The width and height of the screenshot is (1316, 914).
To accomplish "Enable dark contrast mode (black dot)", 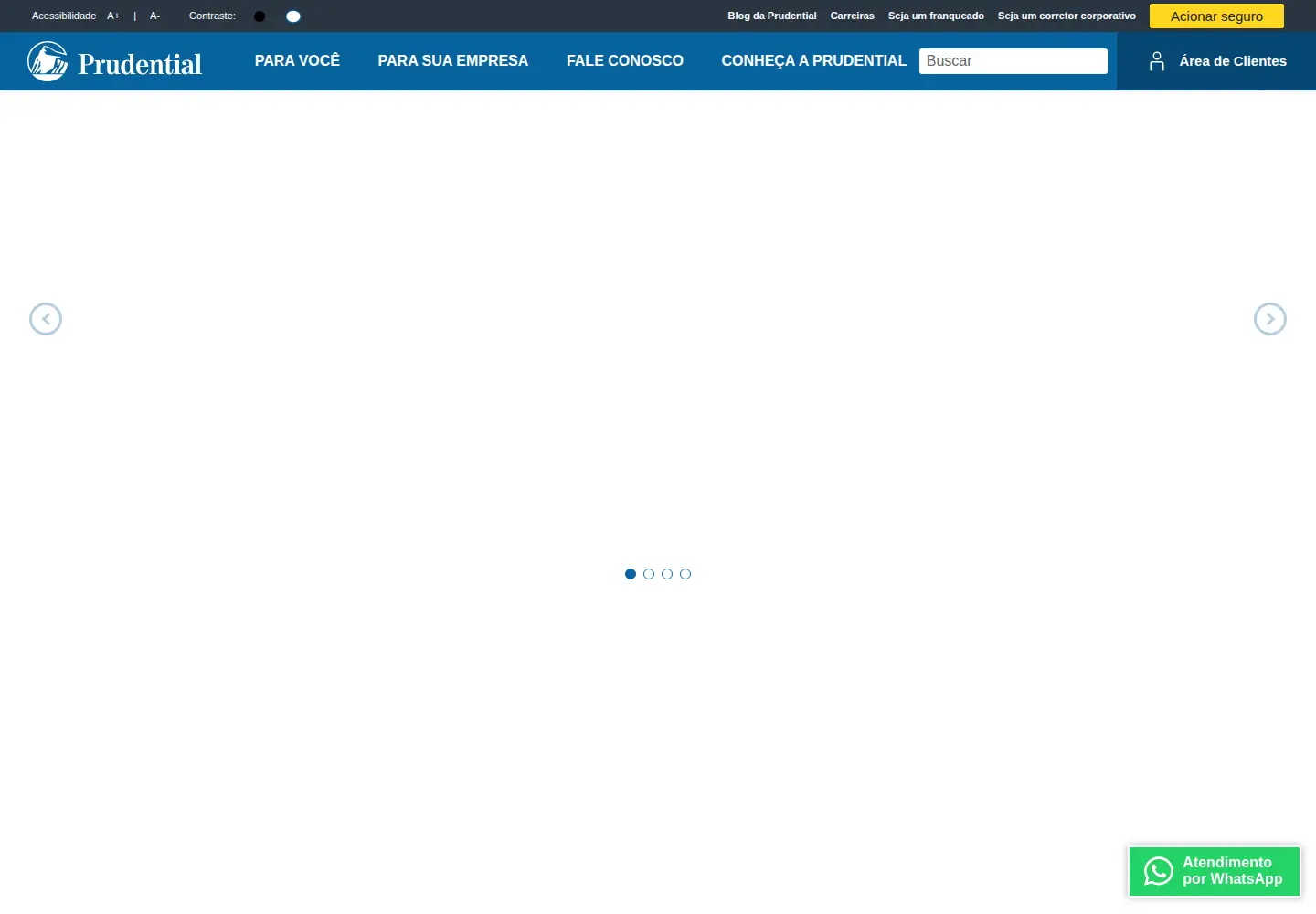I will pos(260,16).
